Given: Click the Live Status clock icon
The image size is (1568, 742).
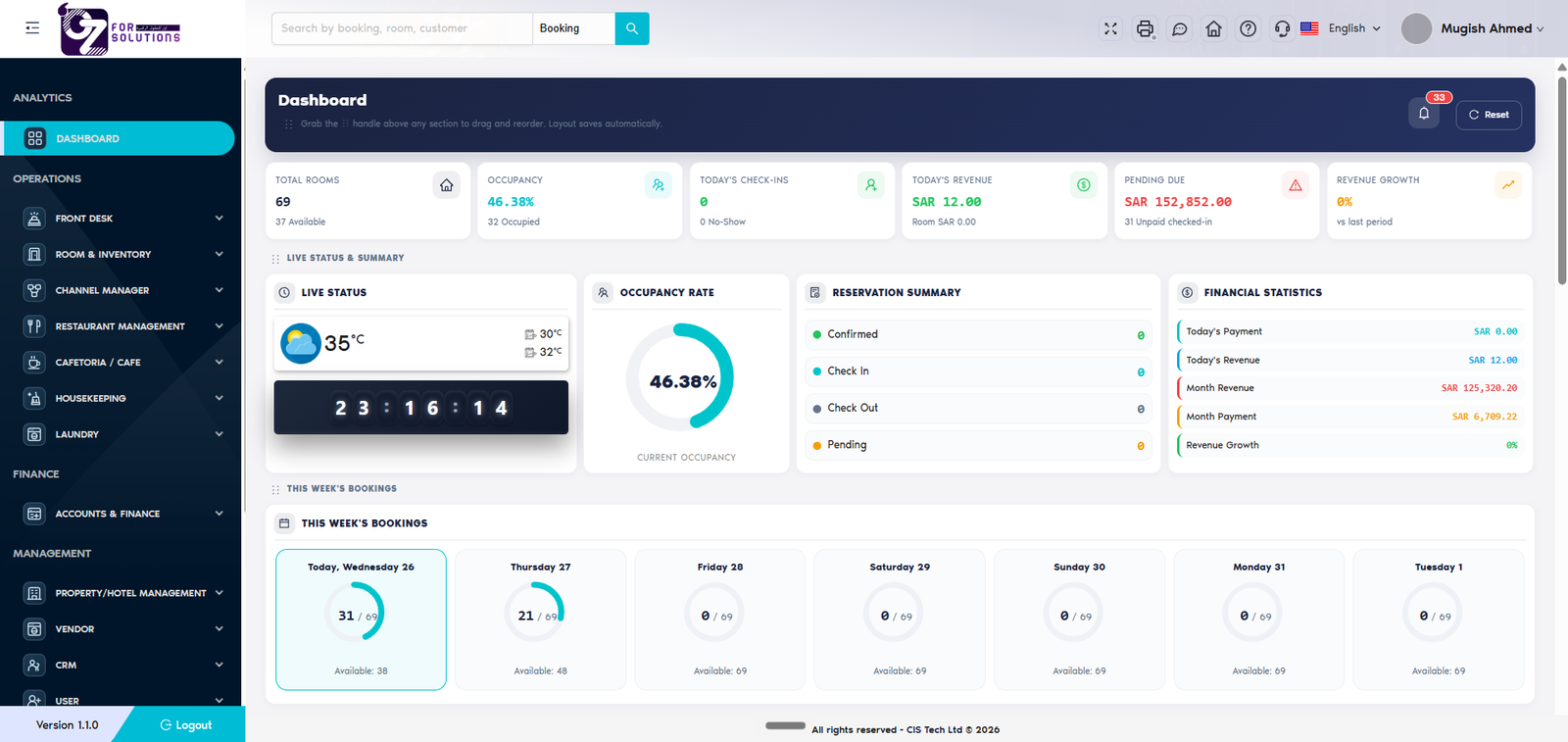Looking at the screenshot, I should tap(284, 292).
